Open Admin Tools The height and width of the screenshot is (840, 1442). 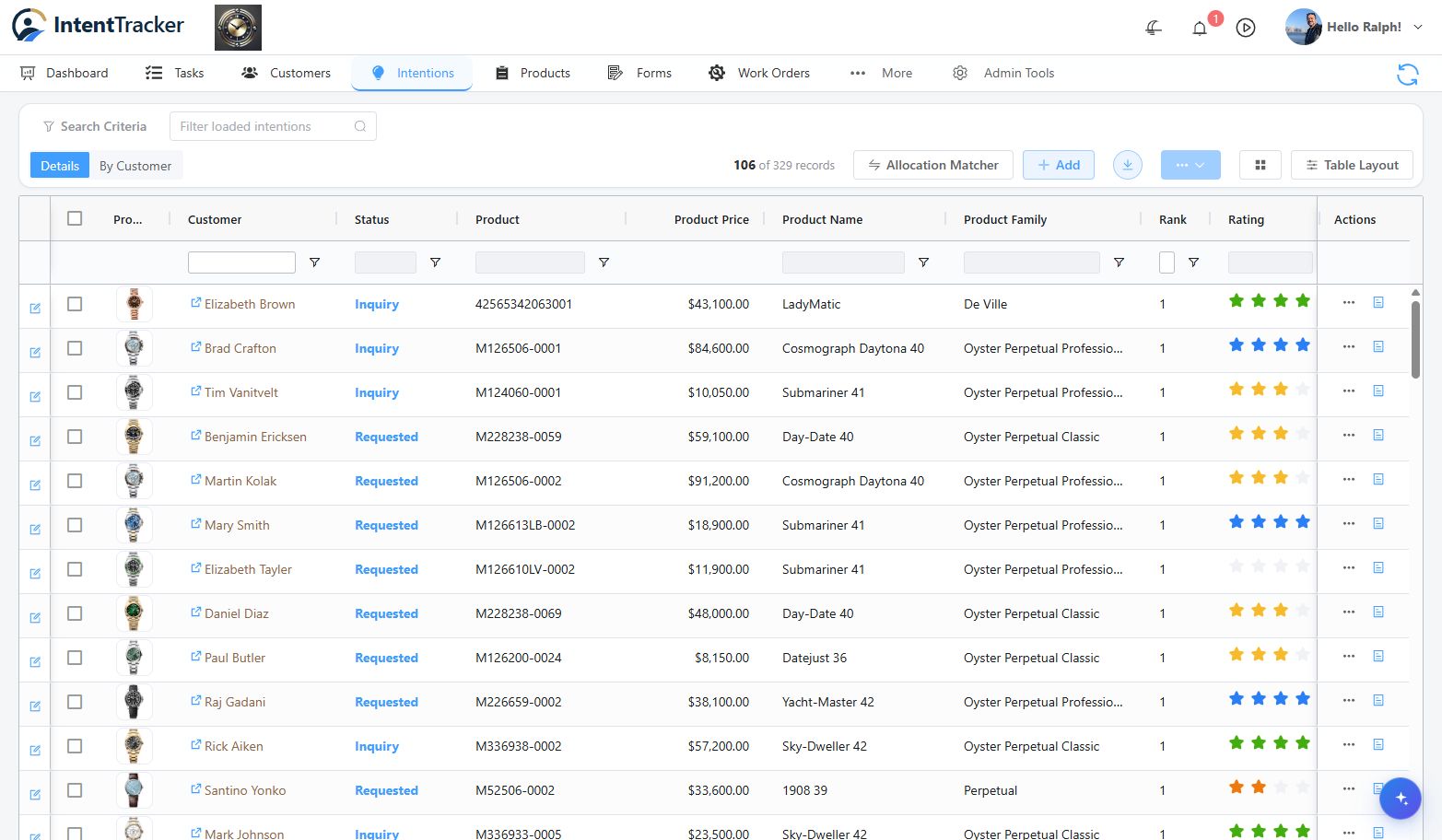click(1003, 73)
